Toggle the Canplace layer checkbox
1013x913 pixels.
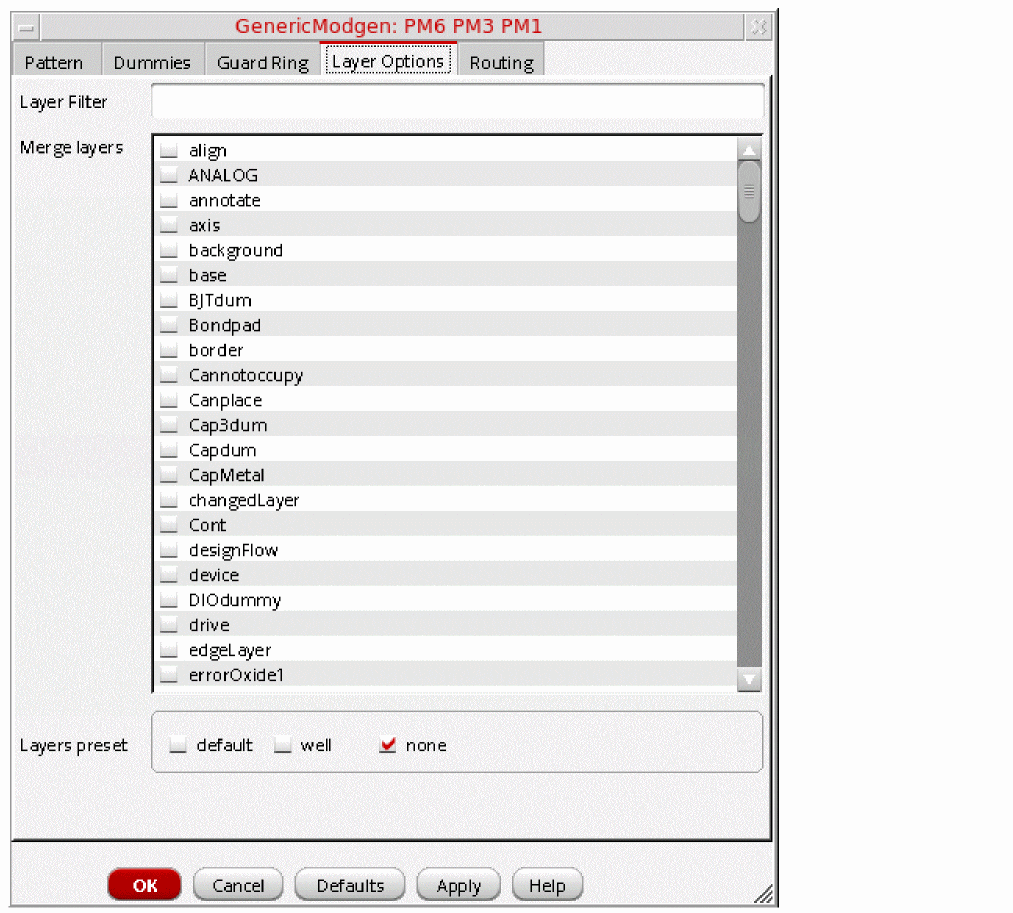pyautogui.click(x=169, y=400)
